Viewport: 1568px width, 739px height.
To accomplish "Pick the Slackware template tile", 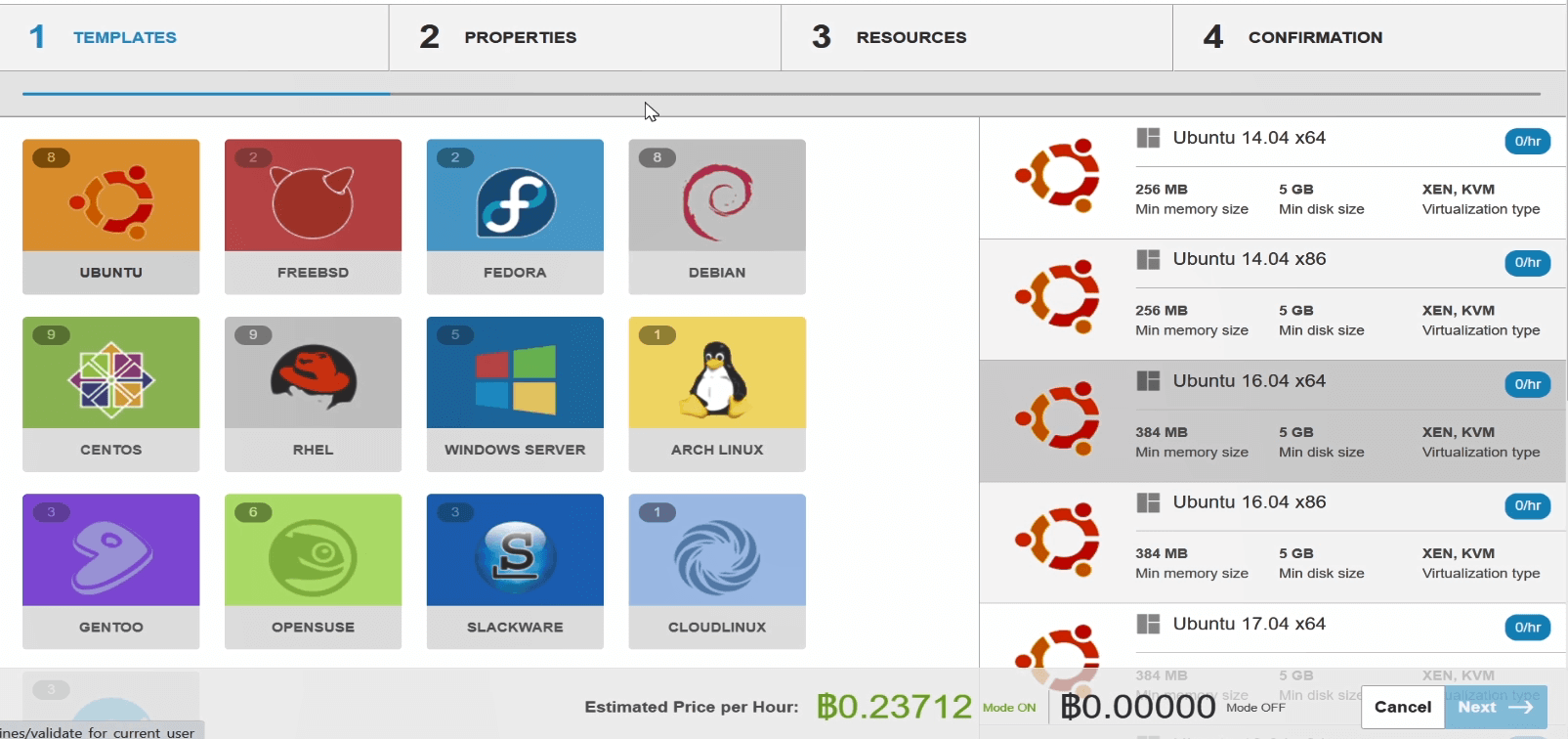I will click(515, 571).
